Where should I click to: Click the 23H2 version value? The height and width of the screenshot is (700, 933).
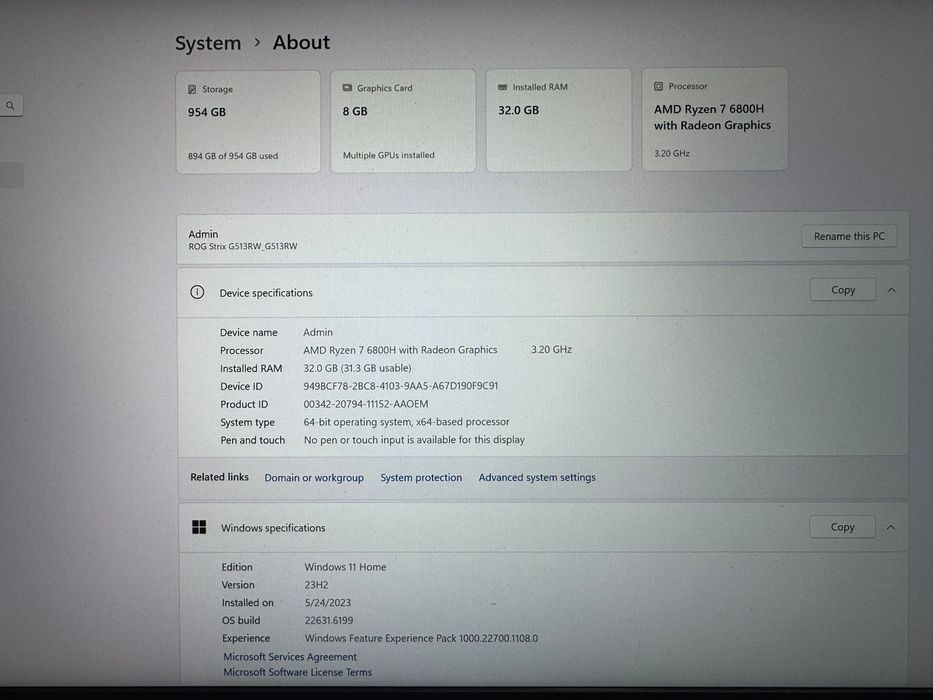point(316,585)
